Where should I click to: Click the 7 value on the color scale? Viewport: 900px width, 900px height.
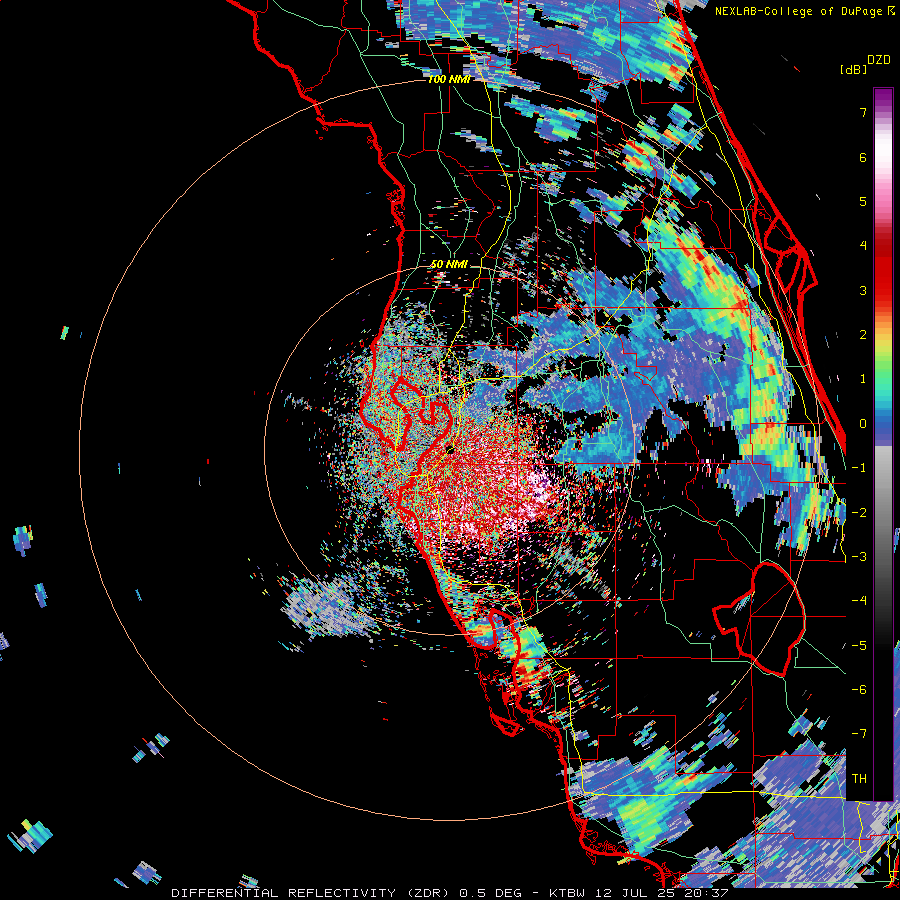coord(863,112)
